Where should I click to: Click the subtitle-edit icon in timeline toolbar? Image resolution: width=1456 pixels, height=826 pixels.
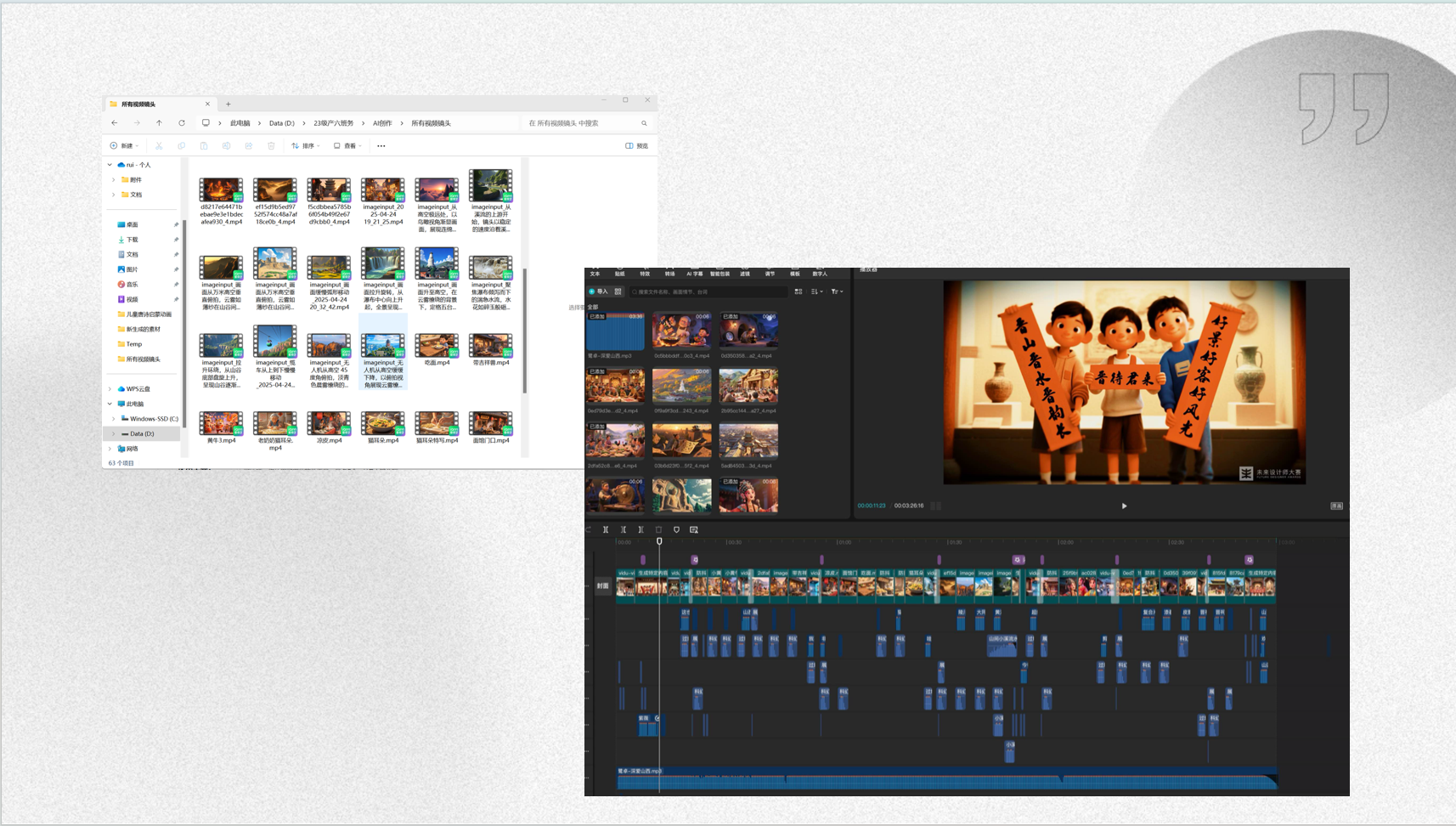(694, 529)
